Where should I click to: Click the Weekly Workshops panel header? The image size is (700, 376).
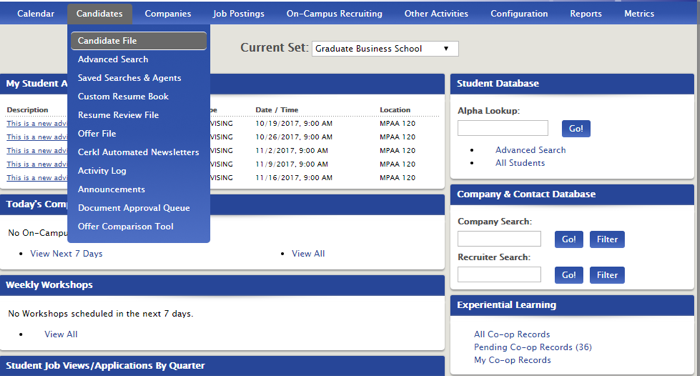click(222, 285)
